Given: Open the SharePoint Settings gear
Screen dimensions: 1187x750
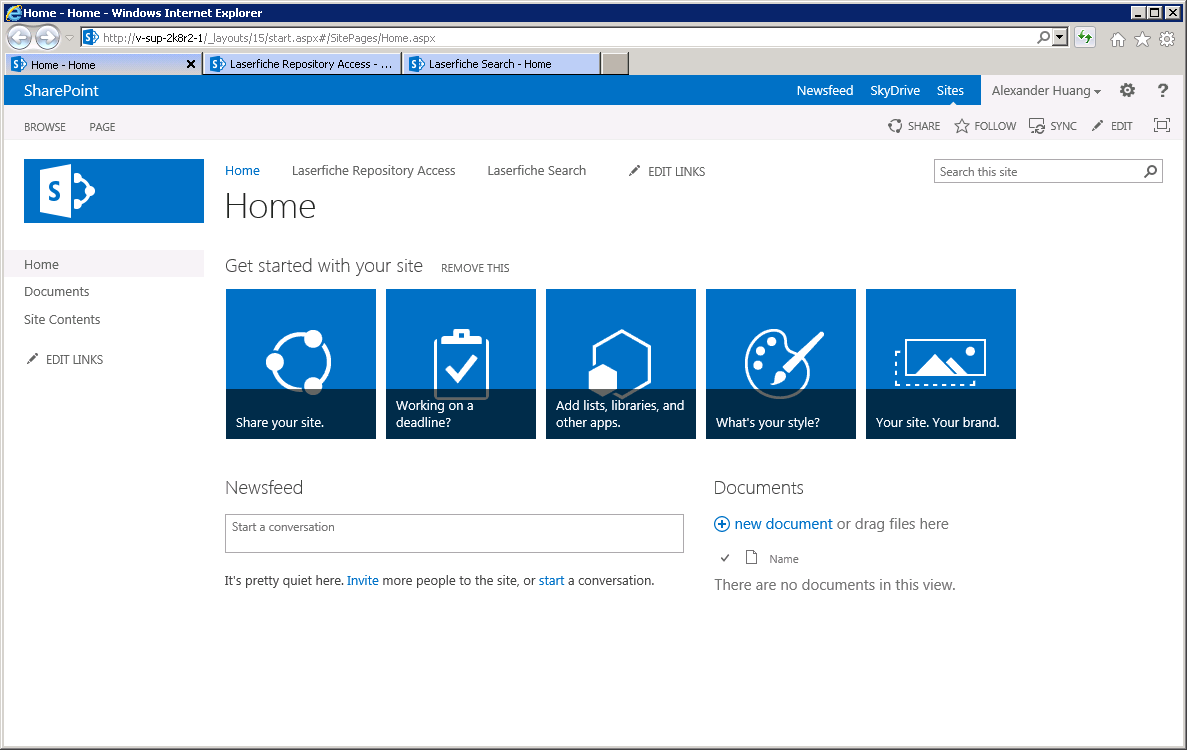Looking at the screenshot, I should 1127,90.
